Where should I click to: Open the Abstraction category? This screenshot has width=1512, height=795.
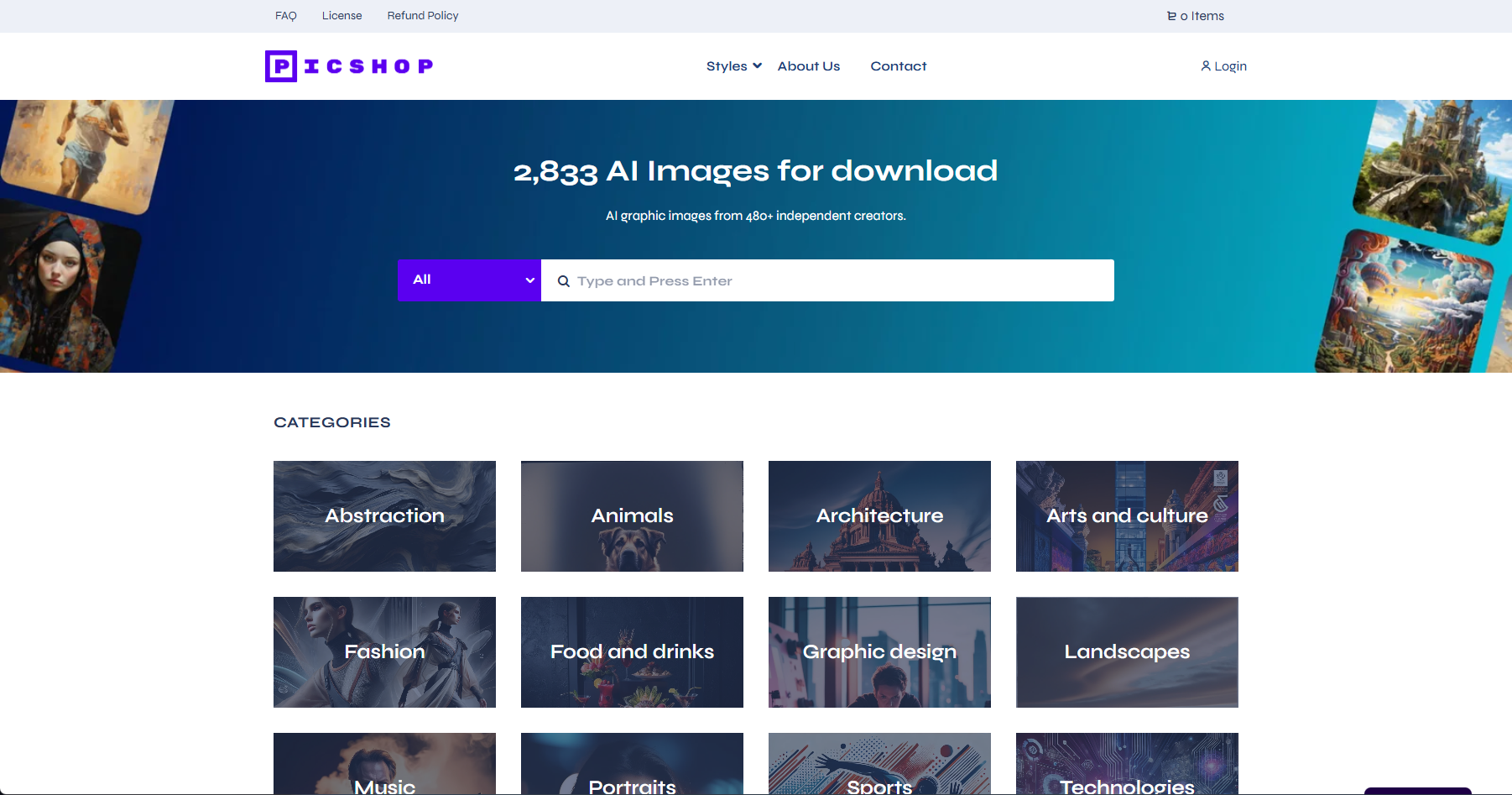point(384,516)
